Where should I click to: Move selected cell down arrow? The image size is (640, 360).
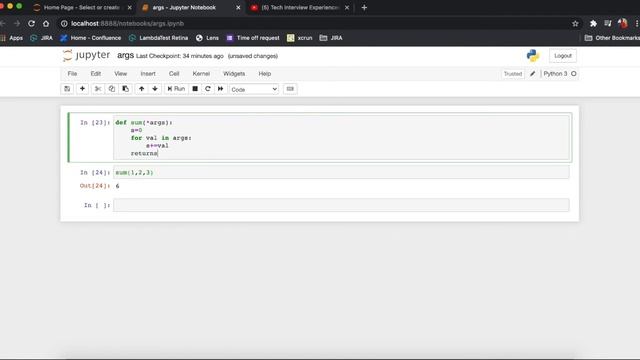[x=155, y=89]
